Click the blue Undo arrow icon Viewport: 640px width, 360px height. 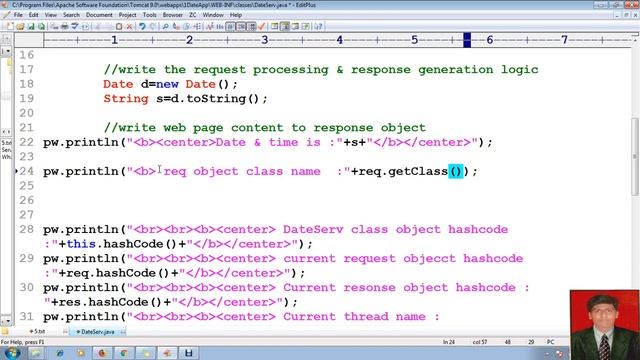(142, 27)
